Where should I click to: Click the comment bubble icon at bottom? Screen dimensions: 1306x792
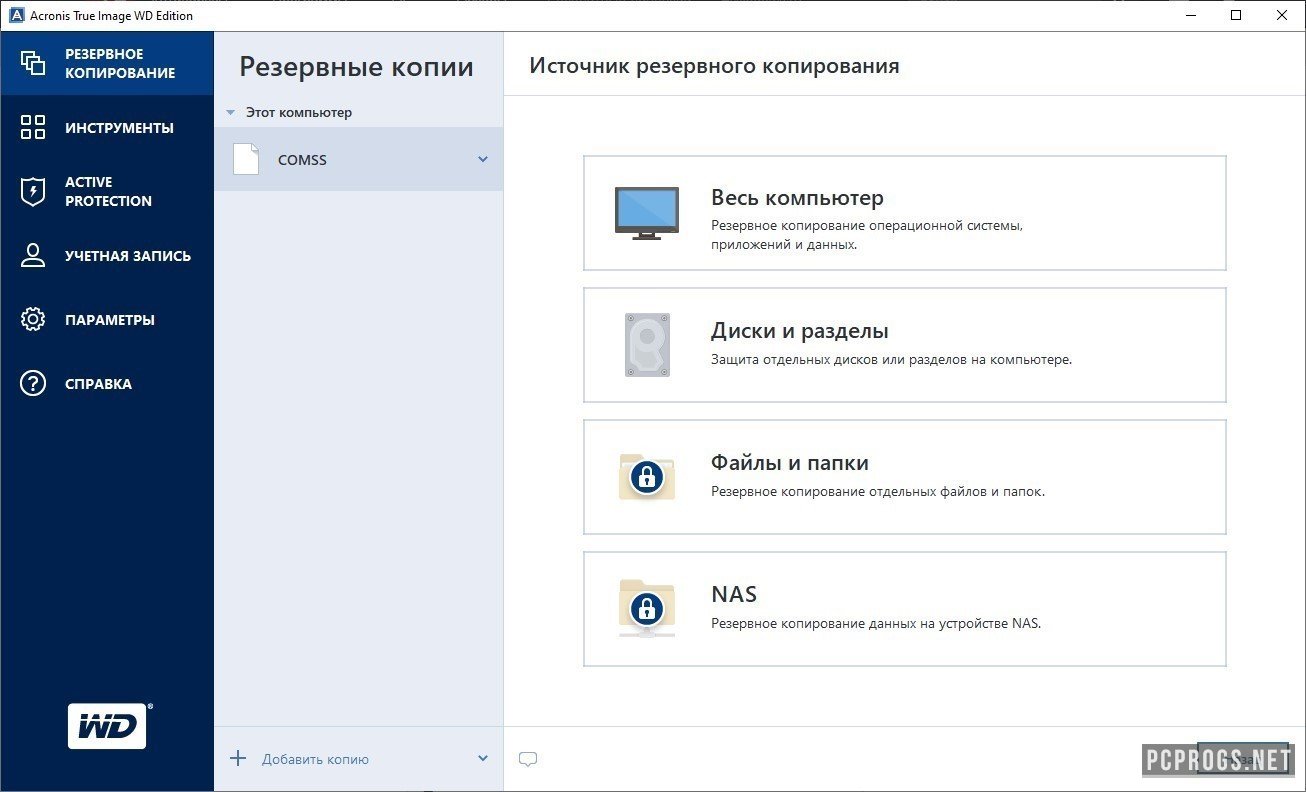(x=528, y=759)
